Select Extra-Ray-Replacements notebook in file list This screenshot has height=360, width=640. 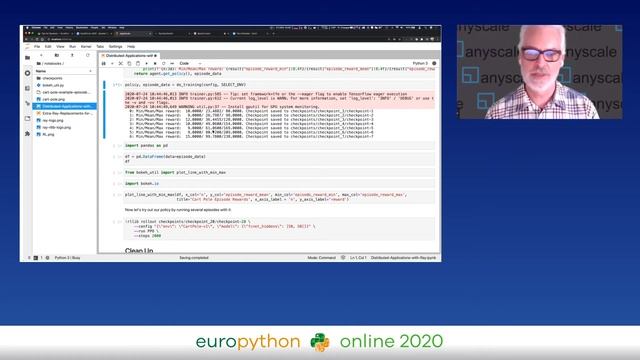pos(64,113)
